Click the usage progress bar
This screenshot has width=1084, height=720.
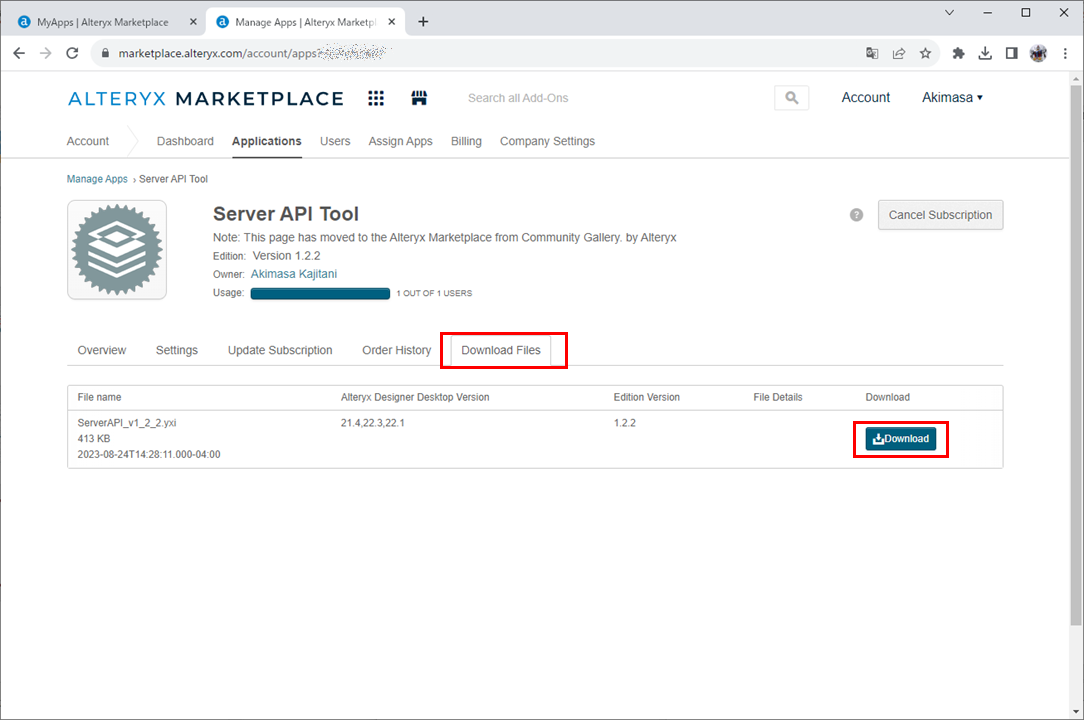pyautogui.click(x=320, y=294)
